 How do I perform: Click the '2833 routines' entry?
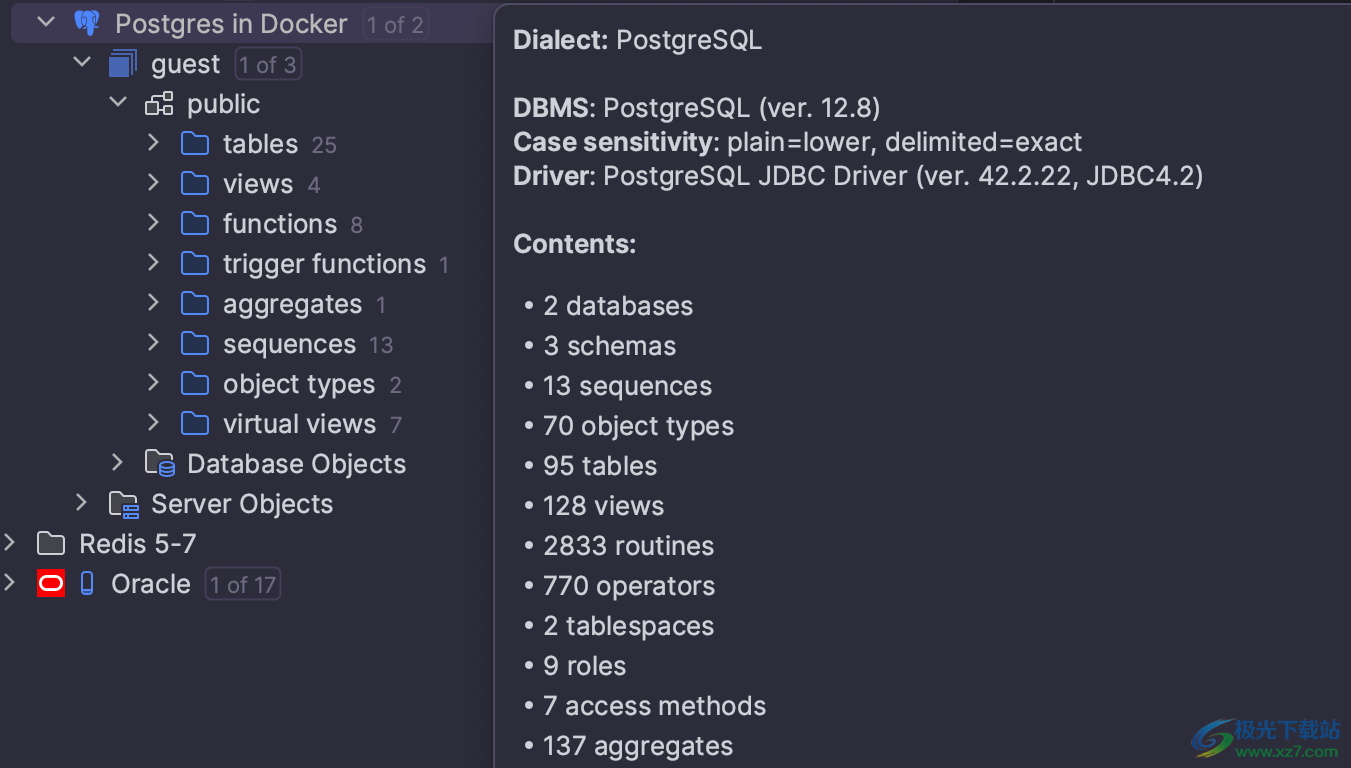pyautogui.click(x=629, y=546)
